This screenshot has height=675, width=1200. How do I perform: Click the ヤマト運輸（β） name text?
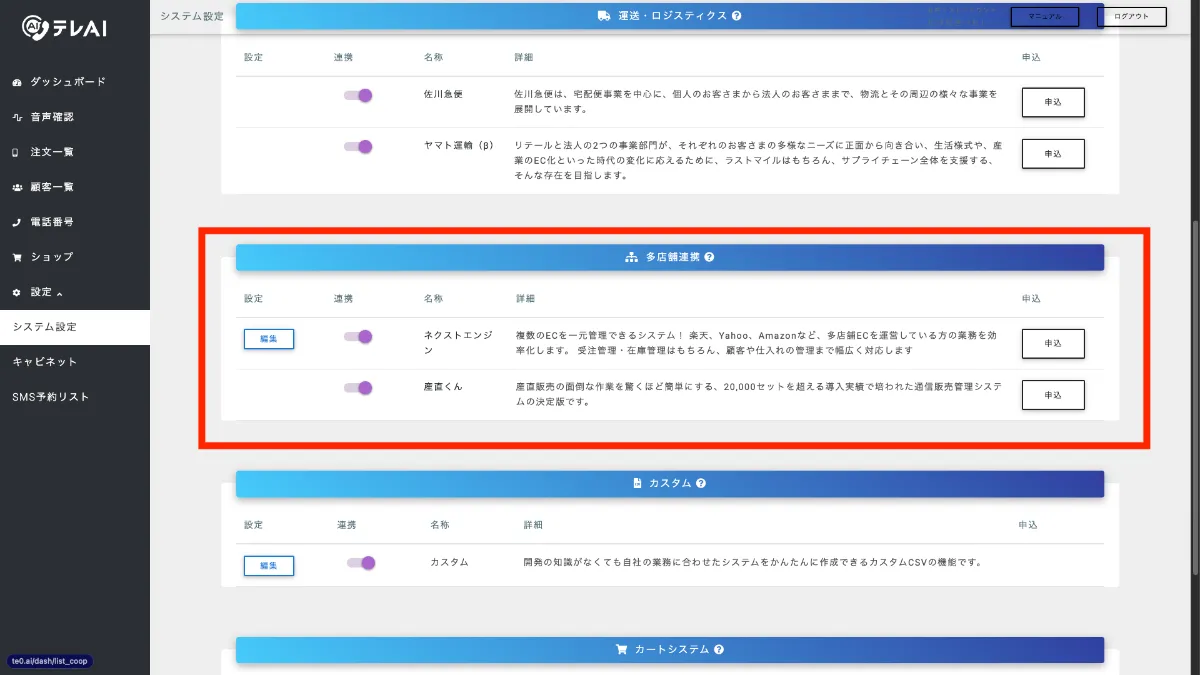(x=459, y=146)
